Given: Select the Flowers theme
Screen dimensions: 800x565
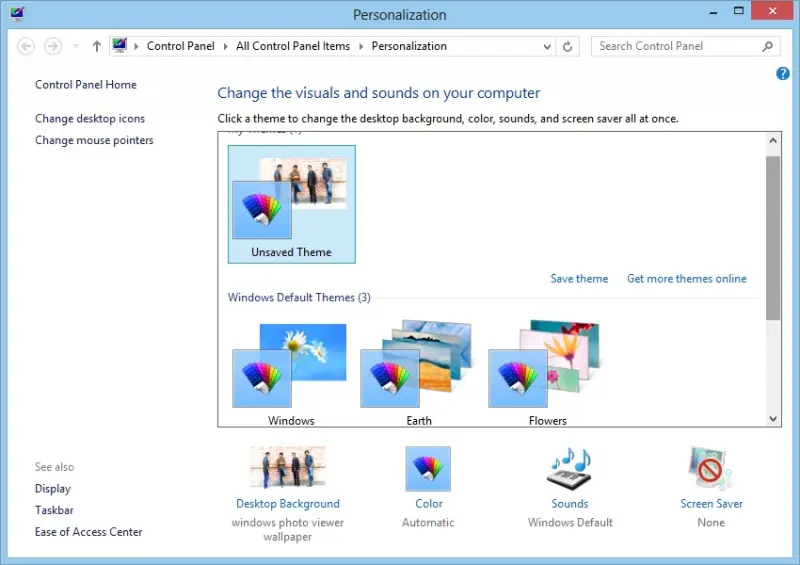Looking at the screenshot, I should point(547,373).
